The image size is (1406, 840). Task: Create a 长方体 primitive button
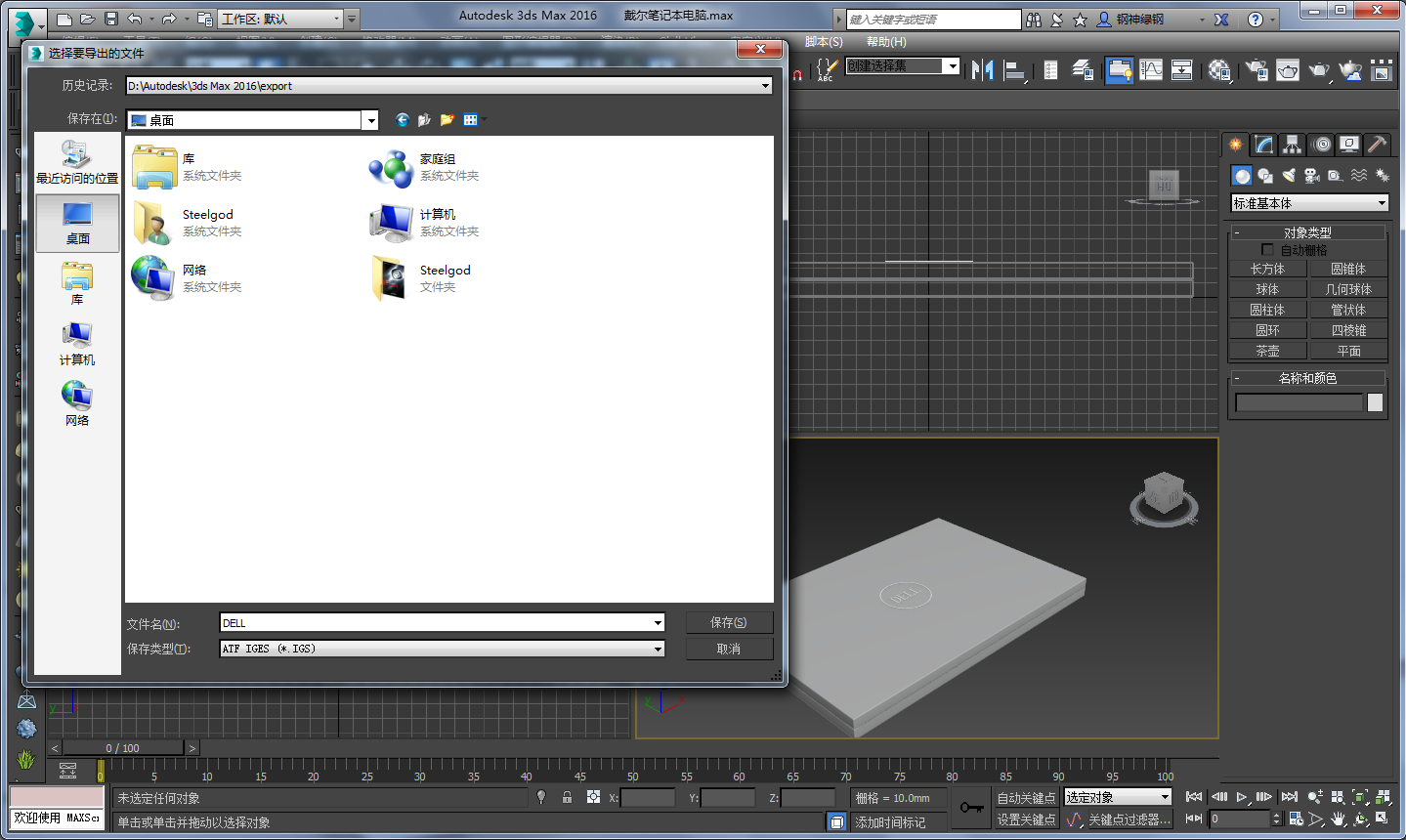pyautogui.click(x=1267, y=269)
